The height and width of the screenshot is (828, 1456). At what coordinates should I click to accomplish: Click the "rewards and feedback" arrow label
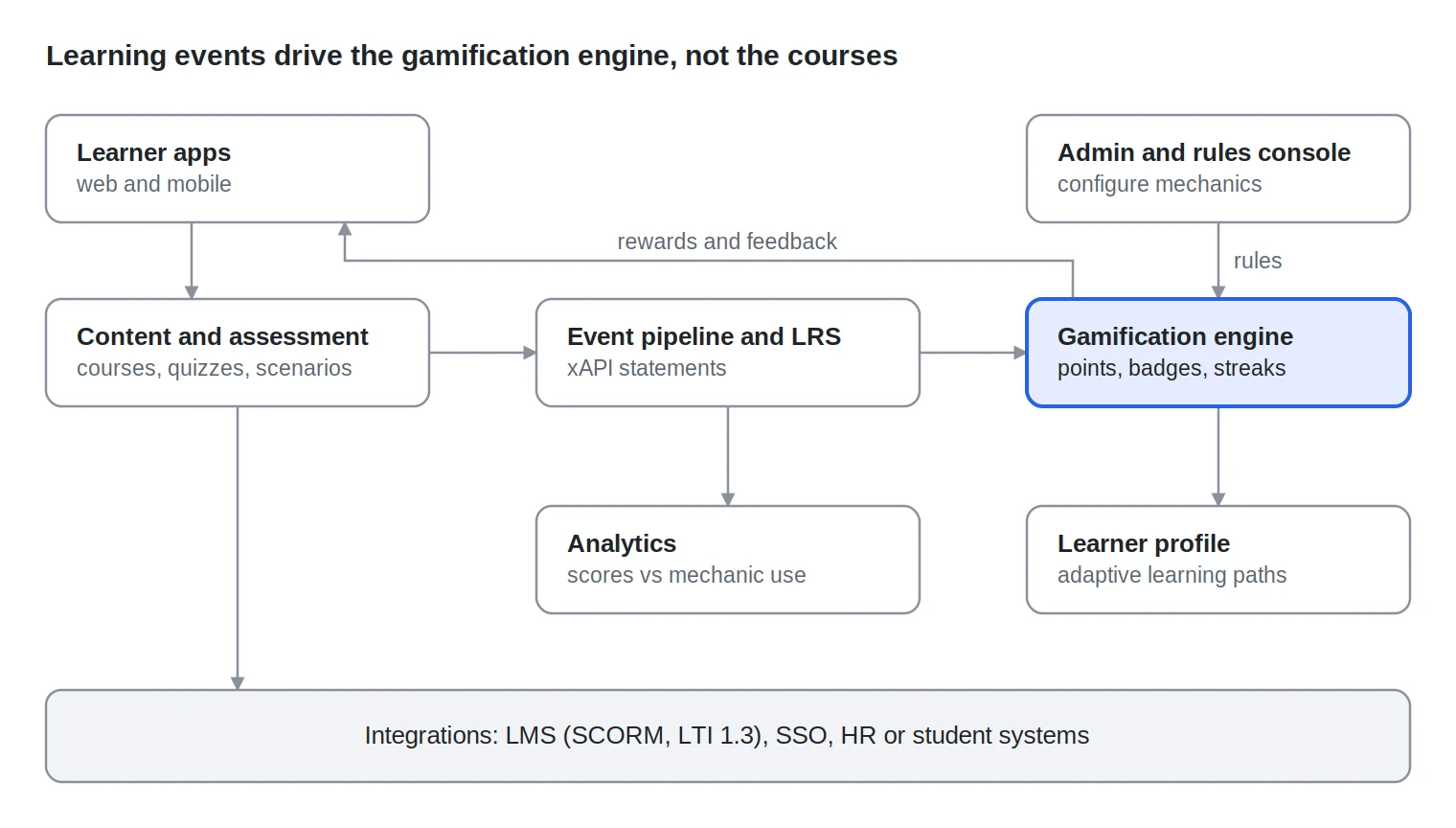tap(727, 241)
